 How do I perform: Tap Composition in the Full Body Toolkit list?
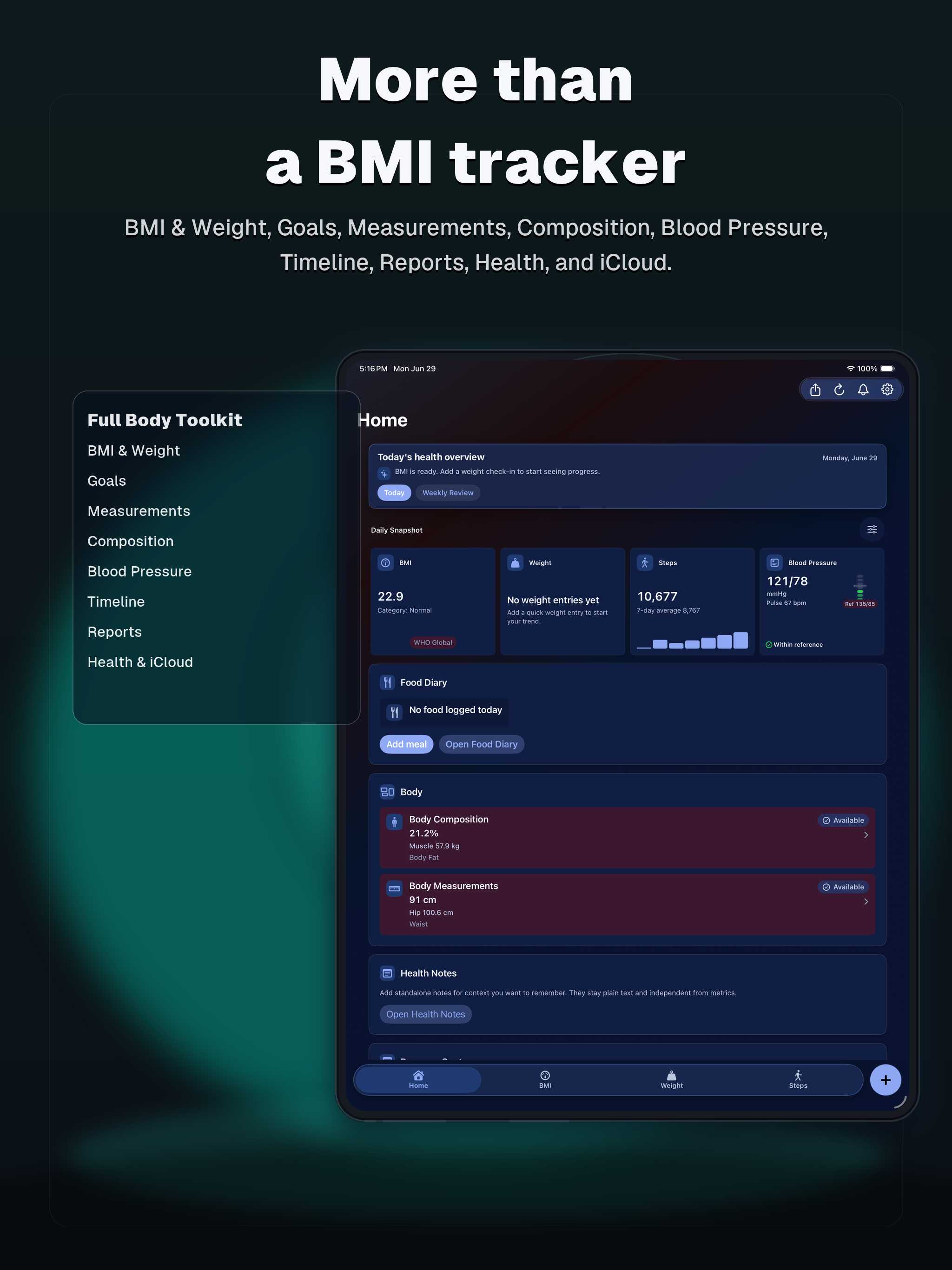pyautogui.click(x=130, y=542)
